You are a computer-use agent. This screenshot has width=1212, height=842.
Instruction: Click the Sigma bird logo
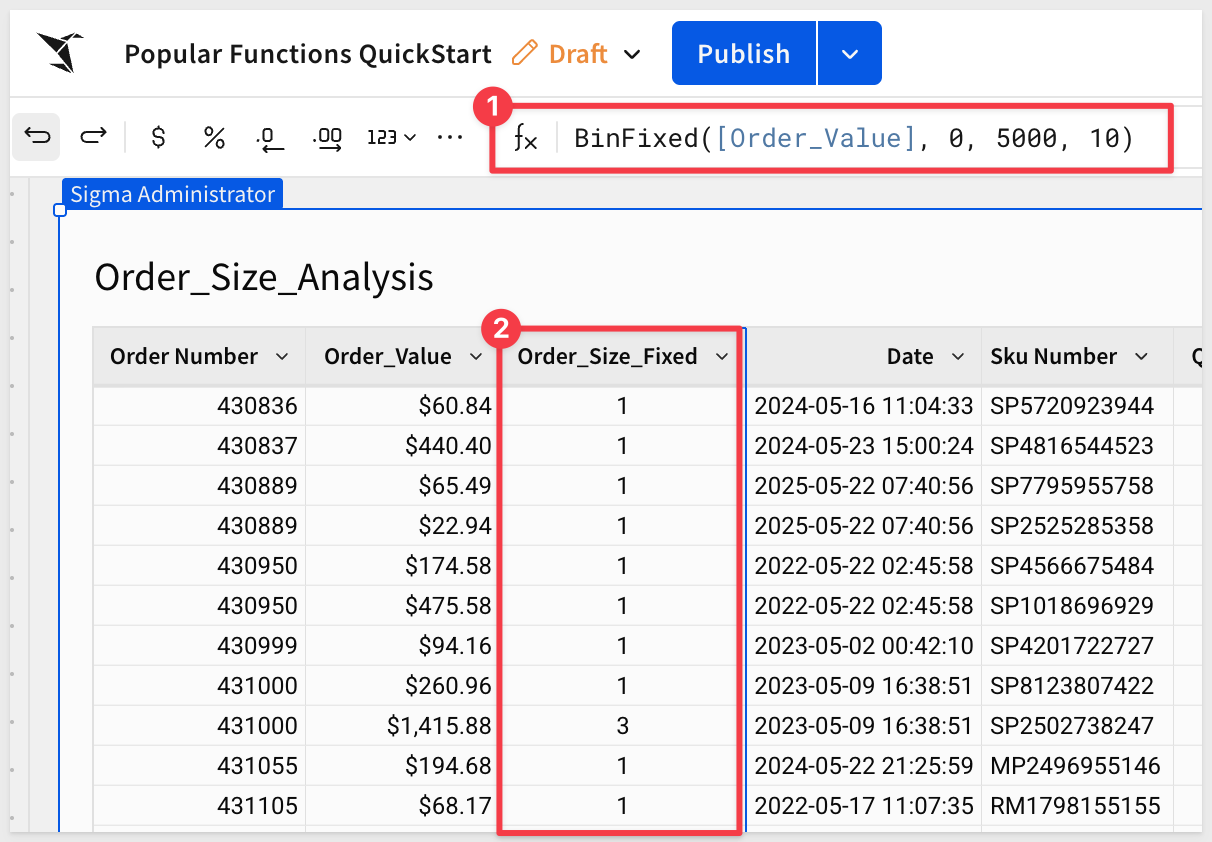click(60, 52)
